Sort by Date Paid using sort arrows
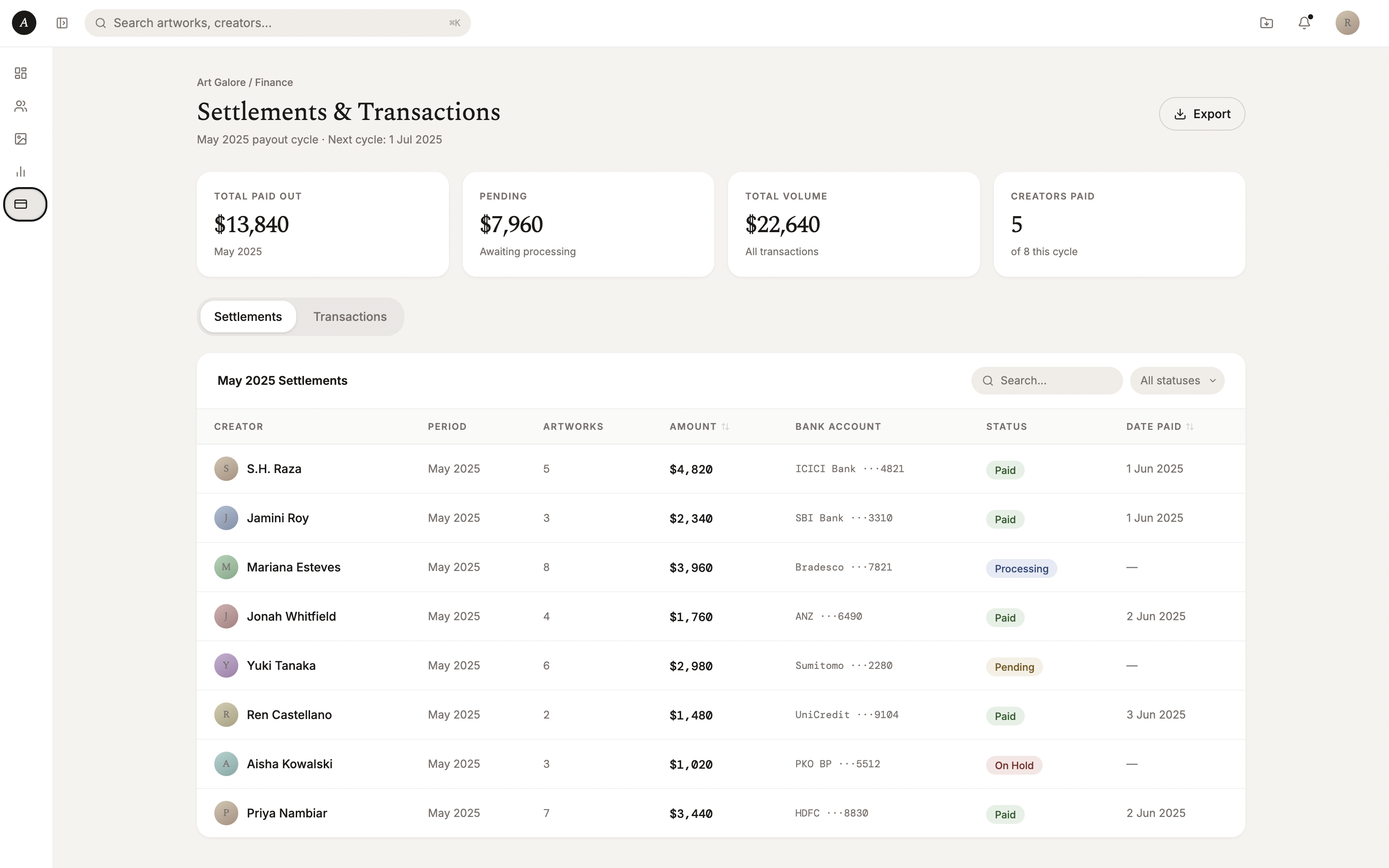This screenshot has height=868, width=1389. coord(1190,427)
